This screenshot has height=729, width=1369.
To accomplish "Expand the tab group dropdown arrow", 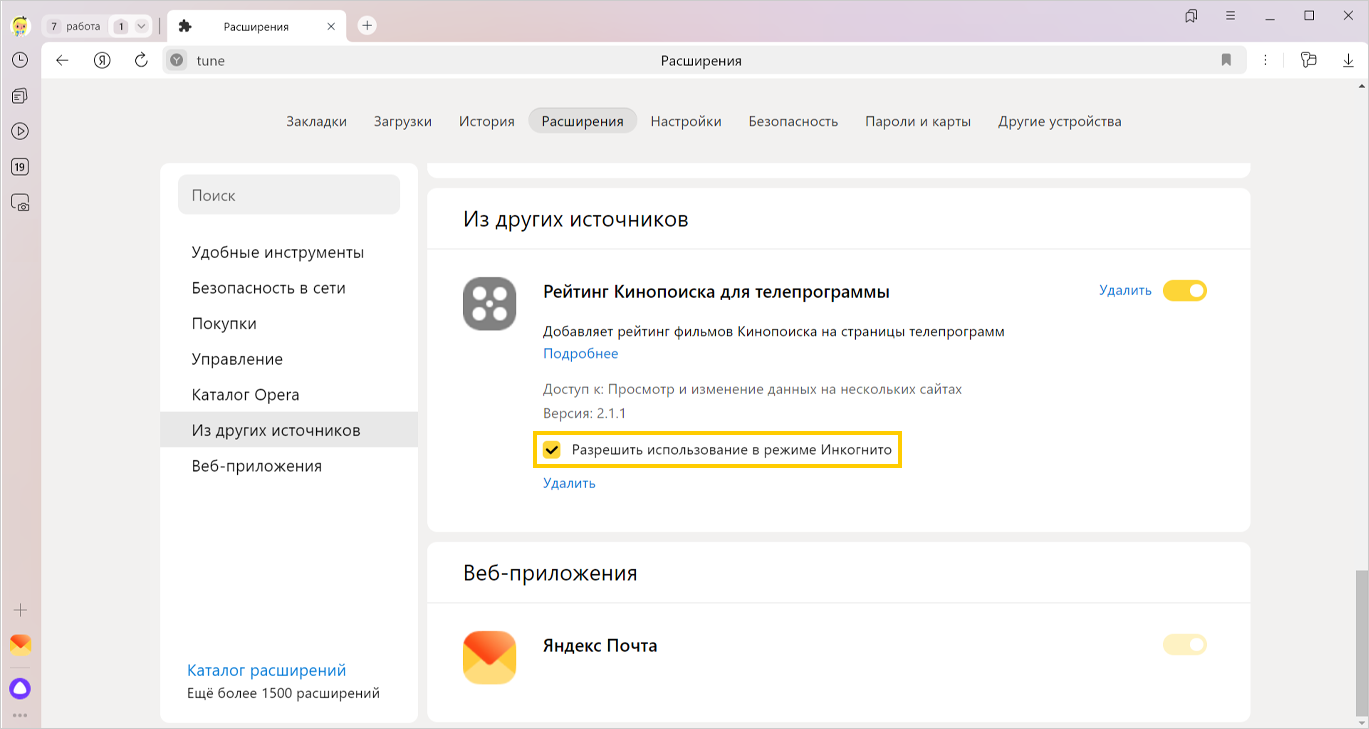I will pos(141,26).
